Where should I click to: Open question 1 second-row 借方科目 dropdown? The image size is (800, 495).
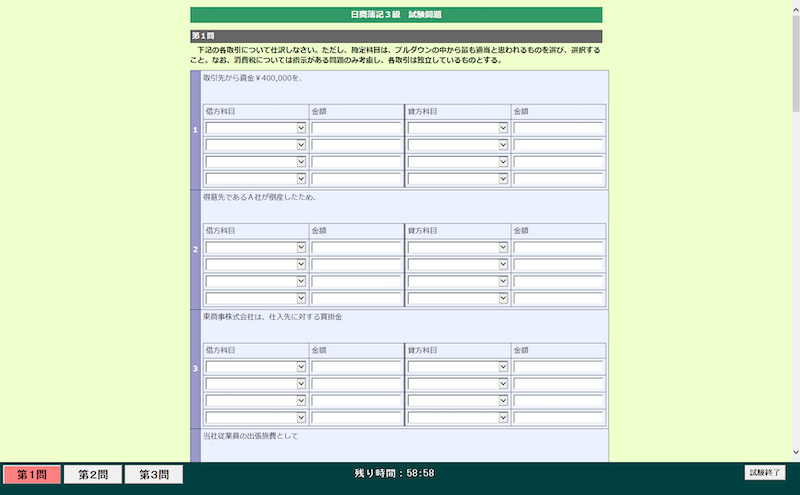256,144
